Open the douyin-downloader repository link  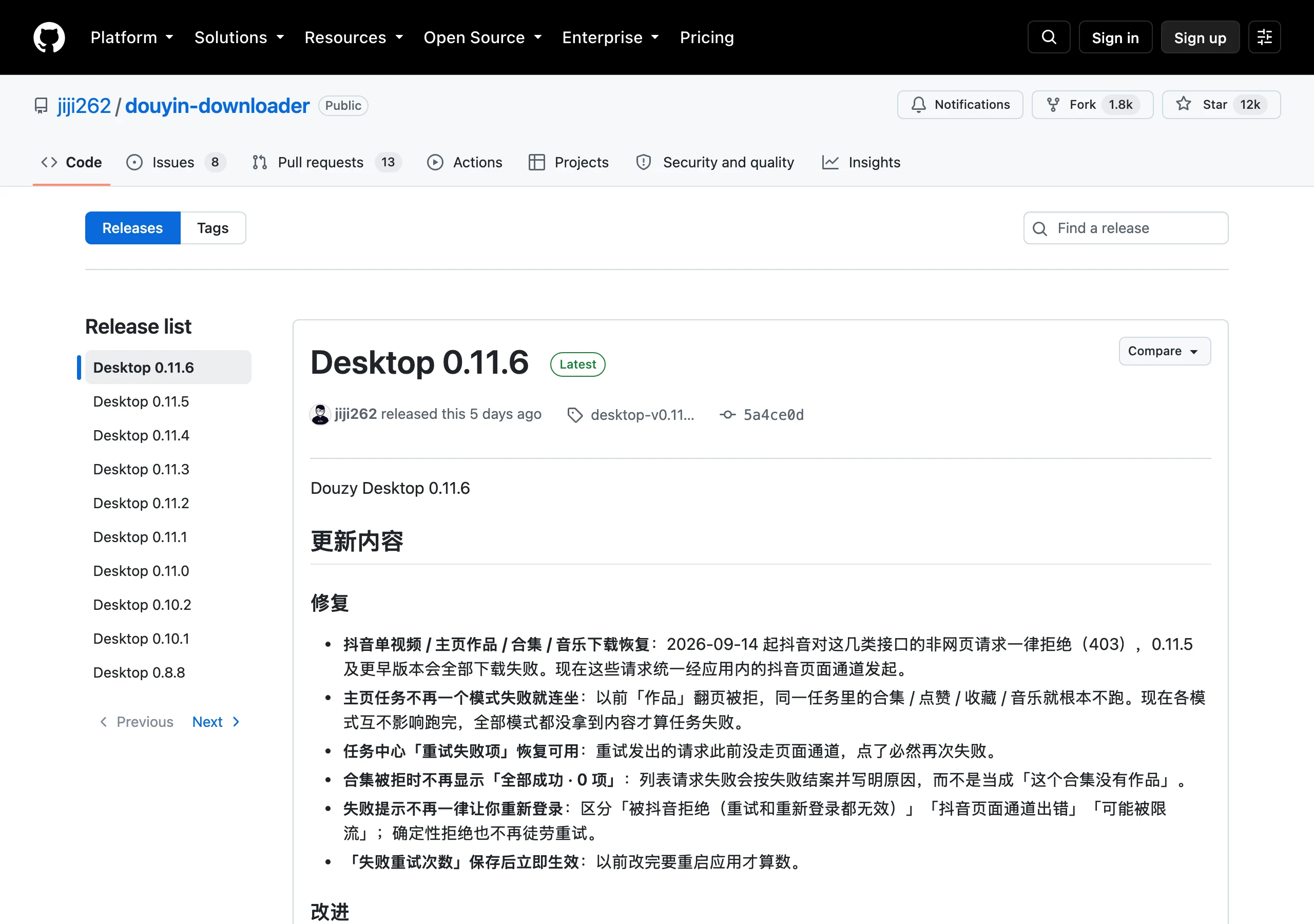(218, 105)
